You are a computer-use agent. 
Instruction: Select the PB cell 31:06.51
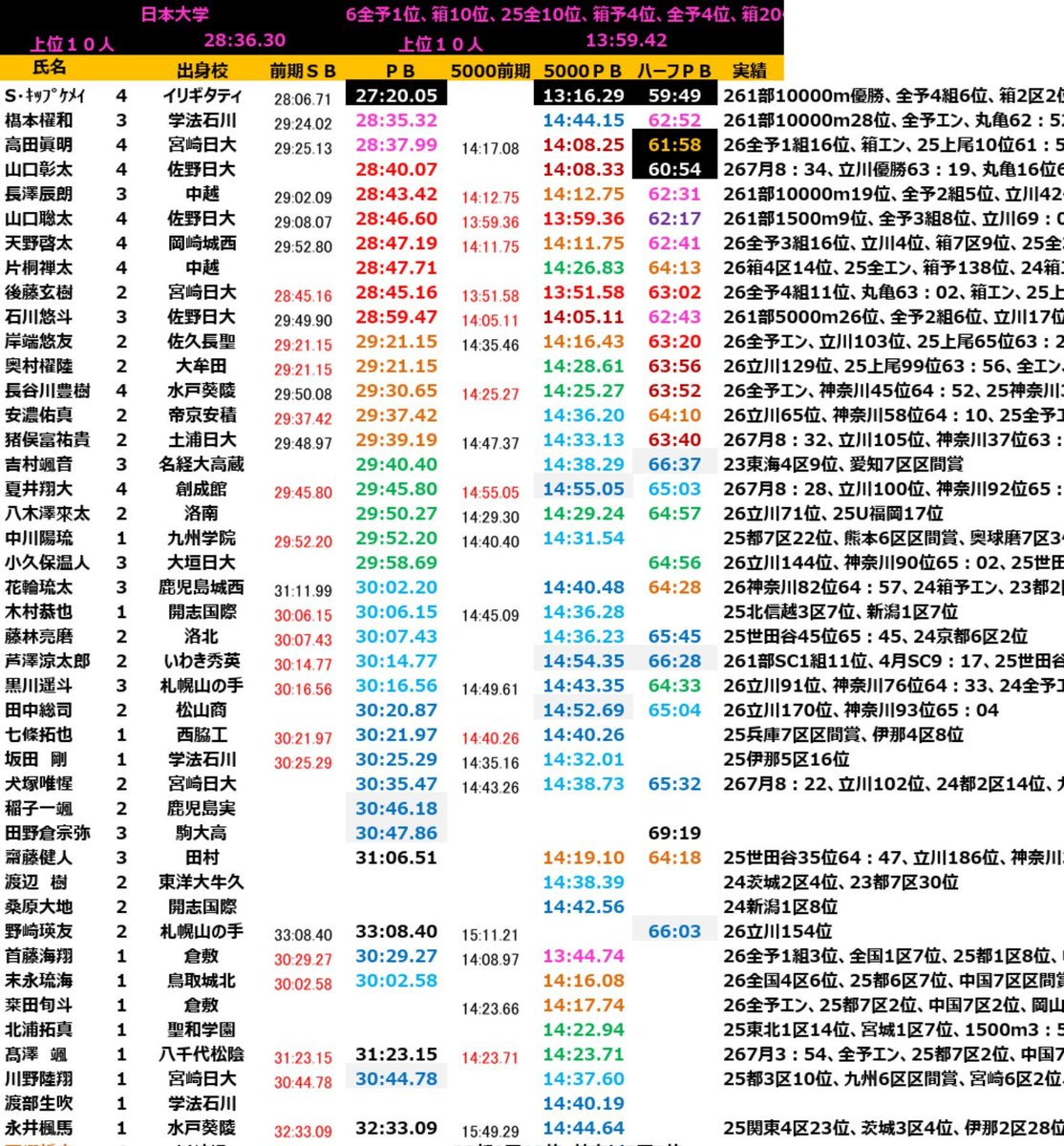pos(396,858)
